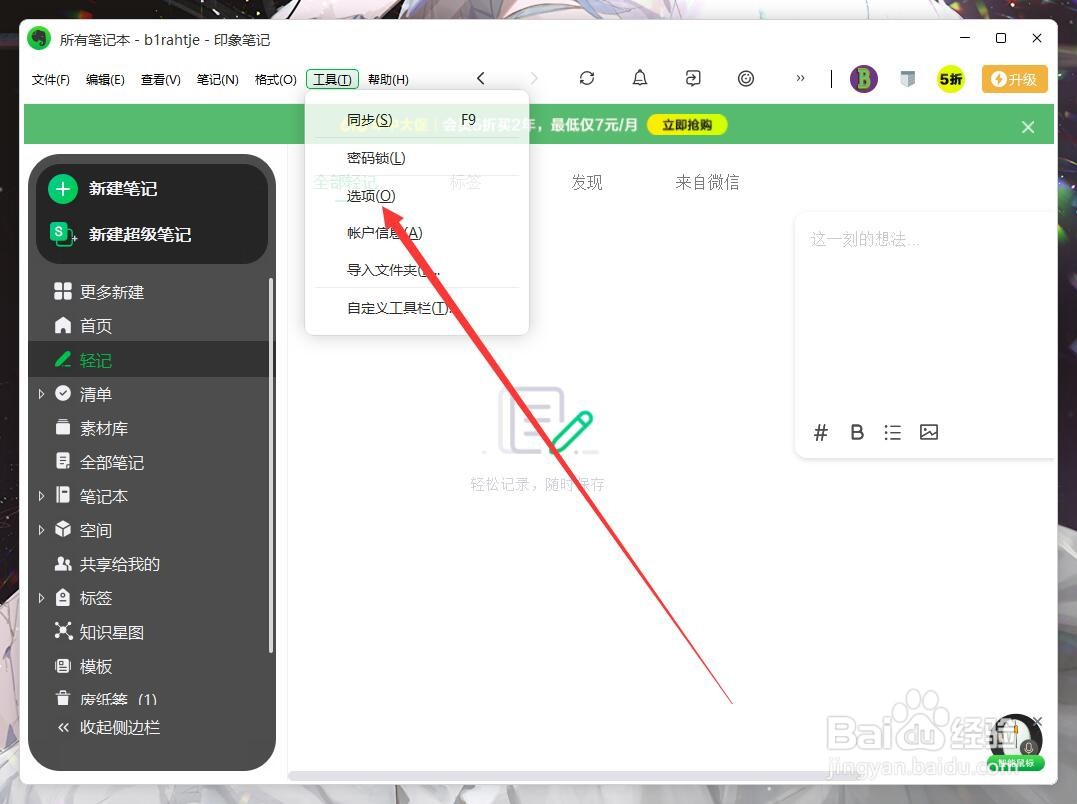Choose 同步(S) from the Tools menu
This screenshot has height=804, width=1077.
coord(417,120)
